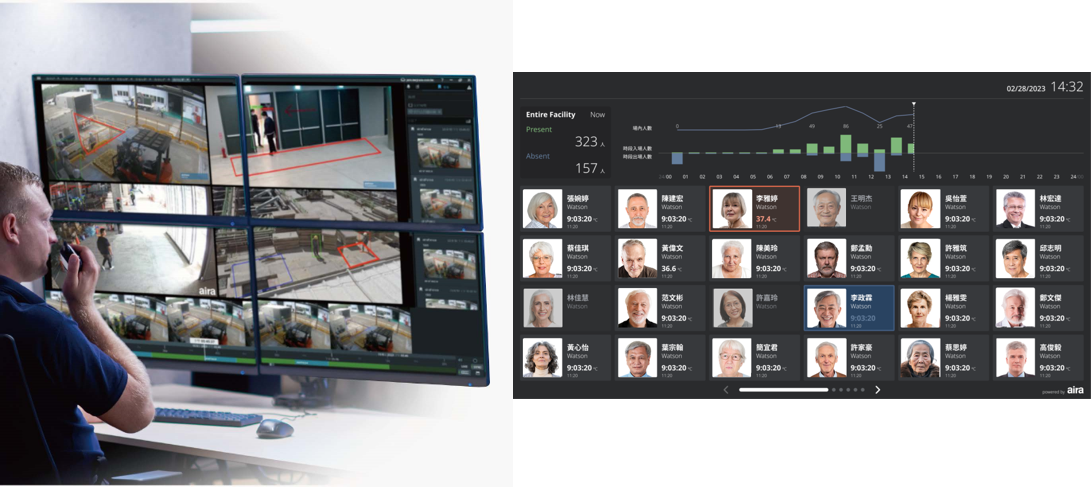Open the forklift camera feed
The width and height of the screenshot is (1091, 487).
pyautogui.click(x=122, y=133)
